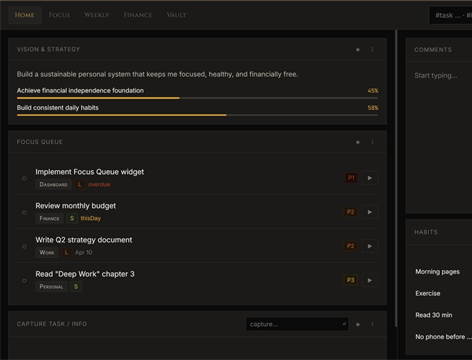Open the Home tab
The height and width of the screenshot is (360, 472).
click(x=24, y=15)
